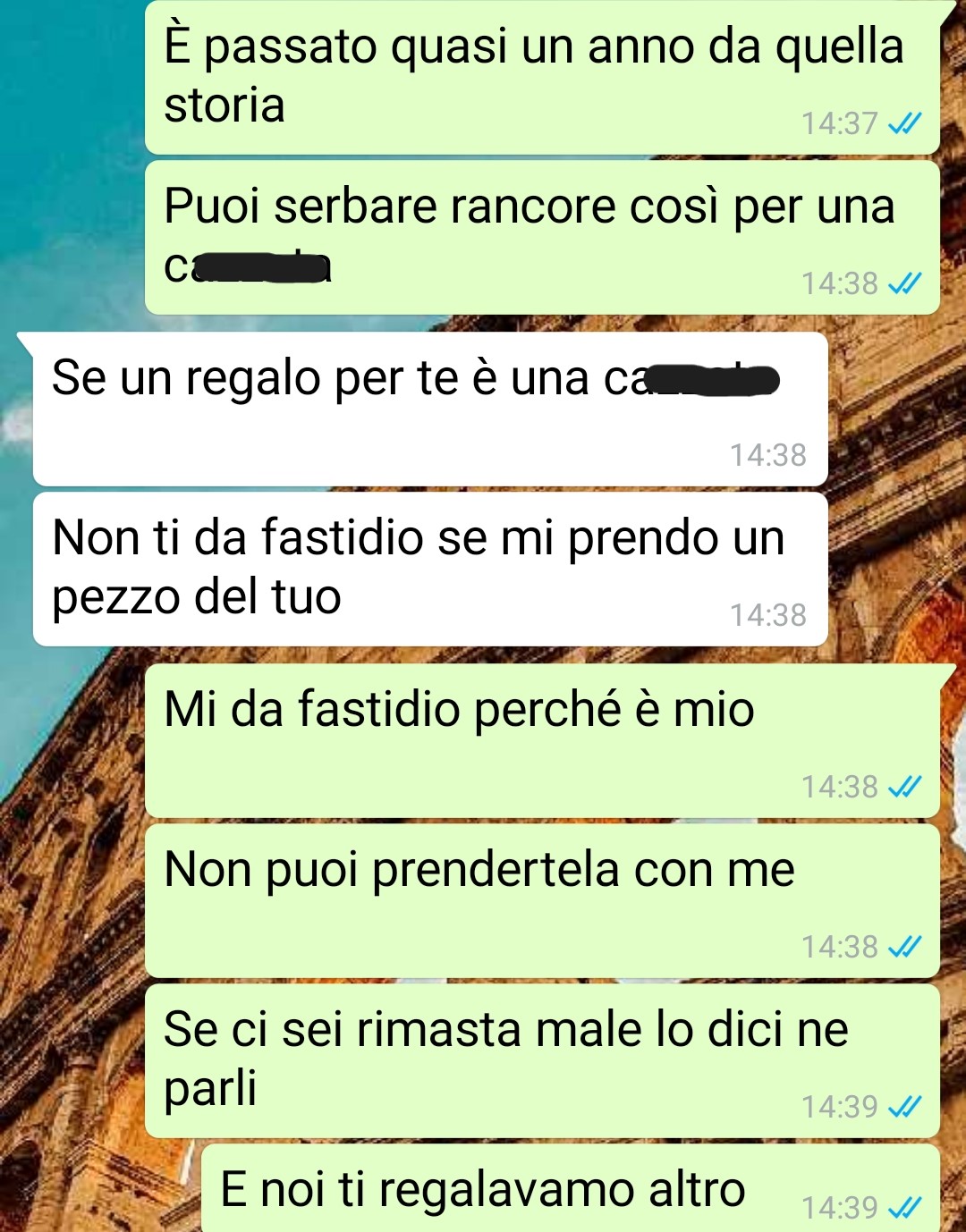Select the 'Non puoi prendertela con me' bubble

(542, 901)
